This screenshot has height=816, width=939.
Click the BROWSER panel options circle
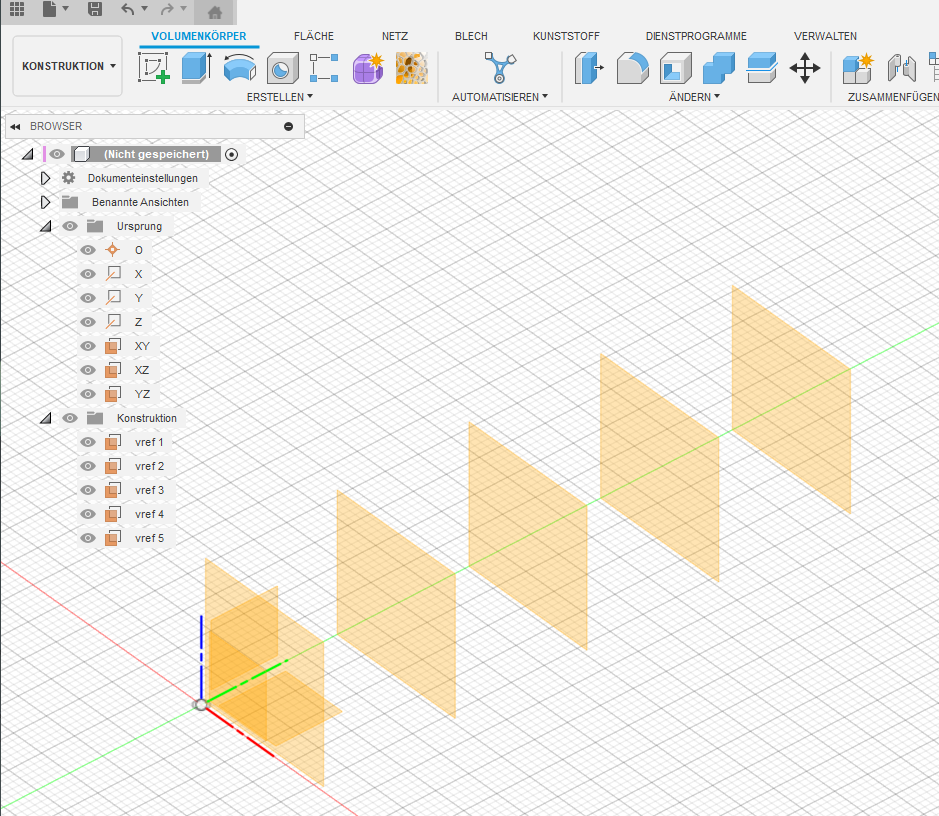[289, 126]
